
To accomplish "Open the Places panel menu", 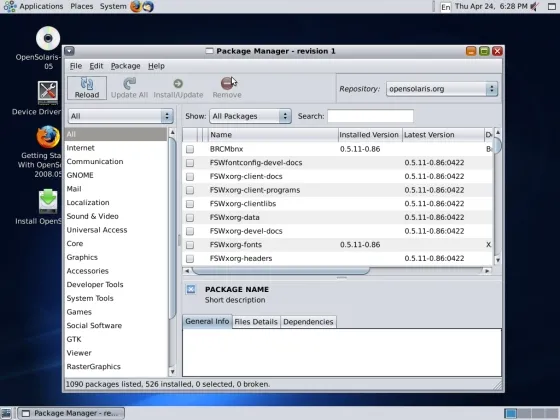I will point(82,6).
